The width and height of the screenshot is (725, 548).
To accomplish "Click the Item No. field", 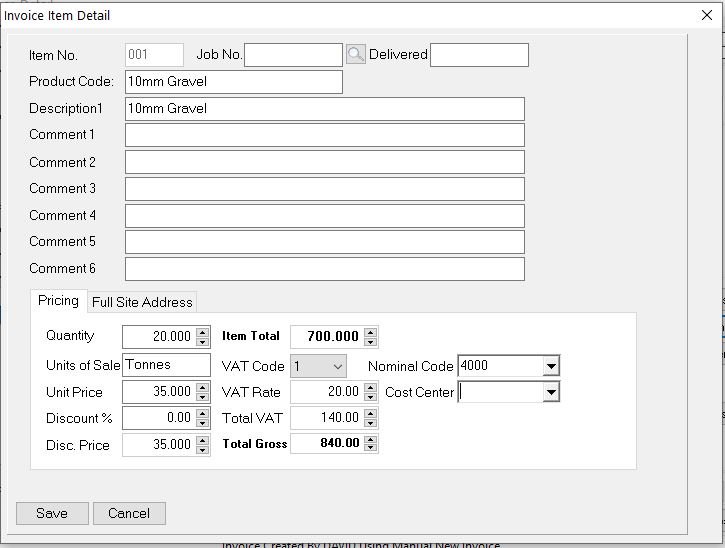I will tap(154, 55).
